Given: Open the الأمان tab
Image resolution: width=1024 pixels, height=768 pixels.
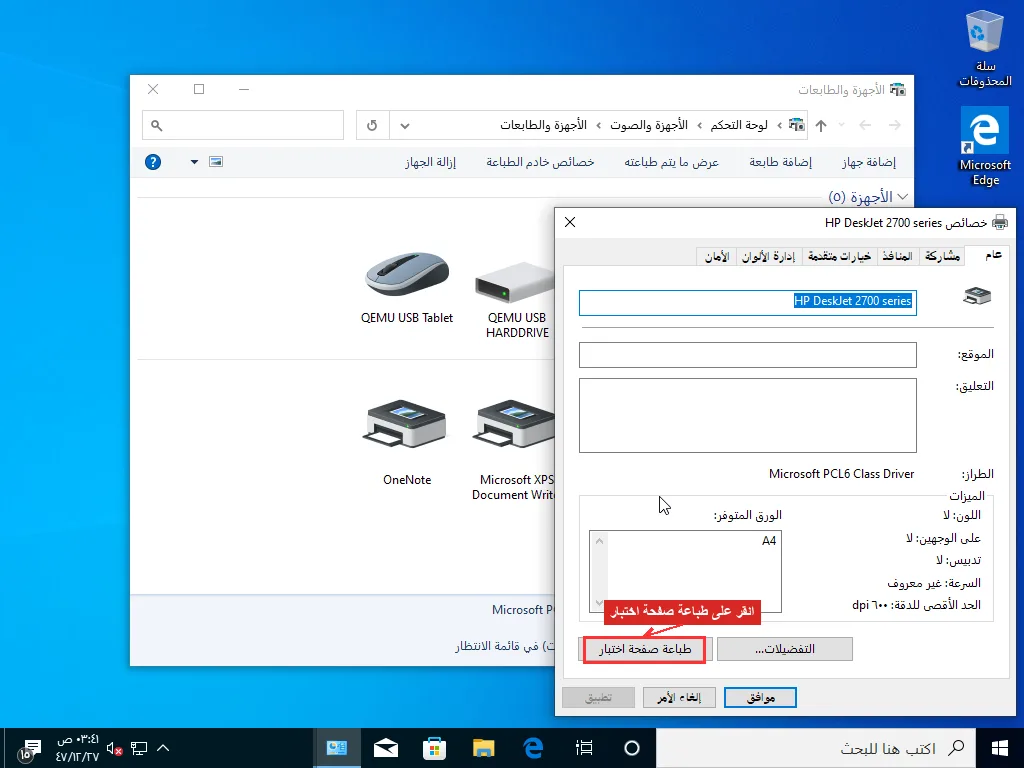Looking at the screenshot, I should (716, 257).
